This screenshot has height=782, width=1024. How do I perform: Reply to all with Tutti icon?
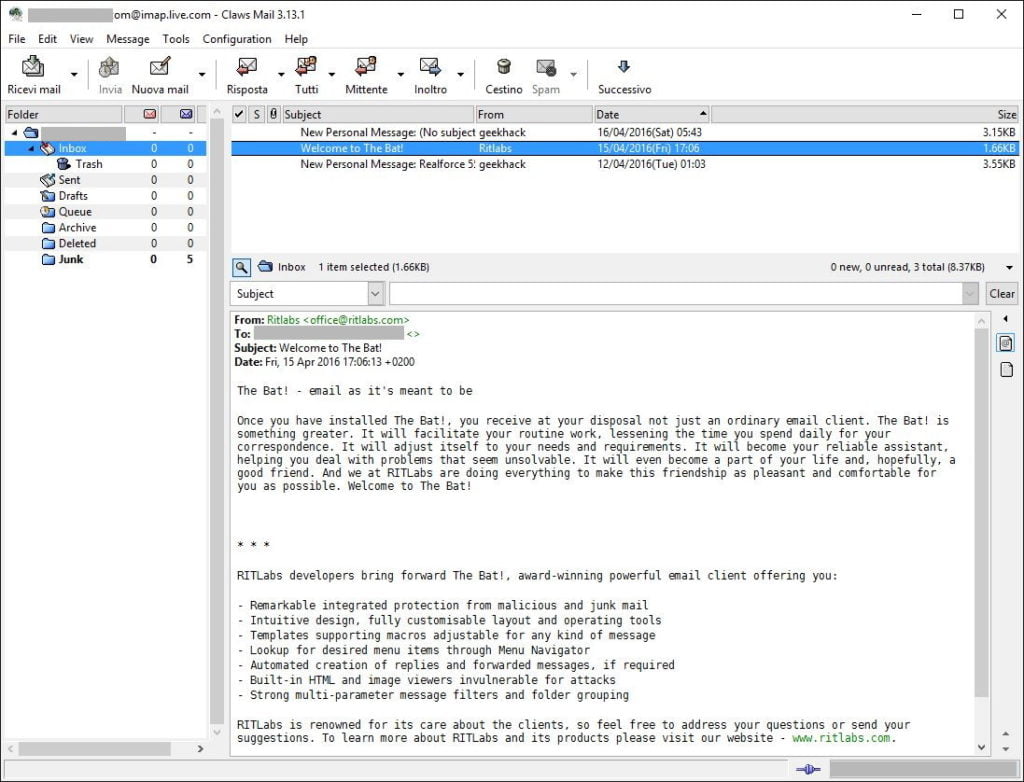(x=306, y=68)
